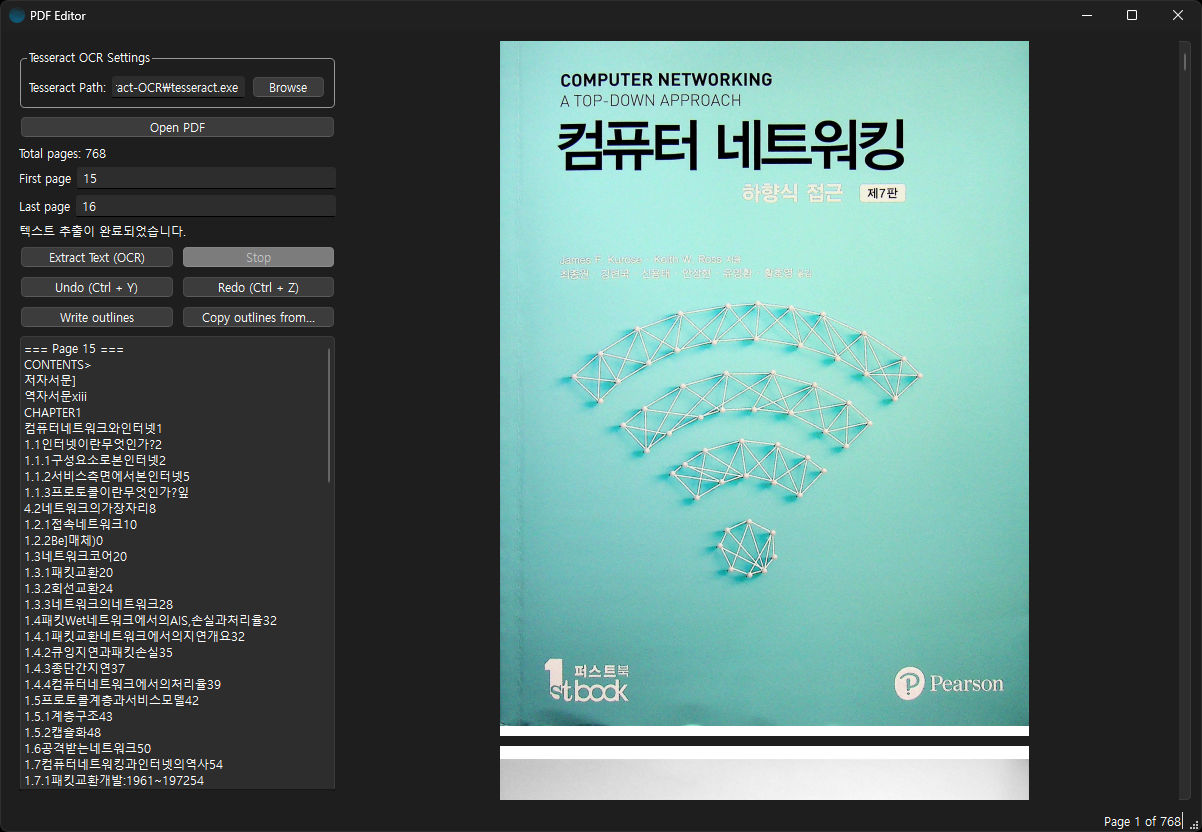Close the PDF Editor window
This screenshot has width=1202, height=832.
tap(1178, 15)
